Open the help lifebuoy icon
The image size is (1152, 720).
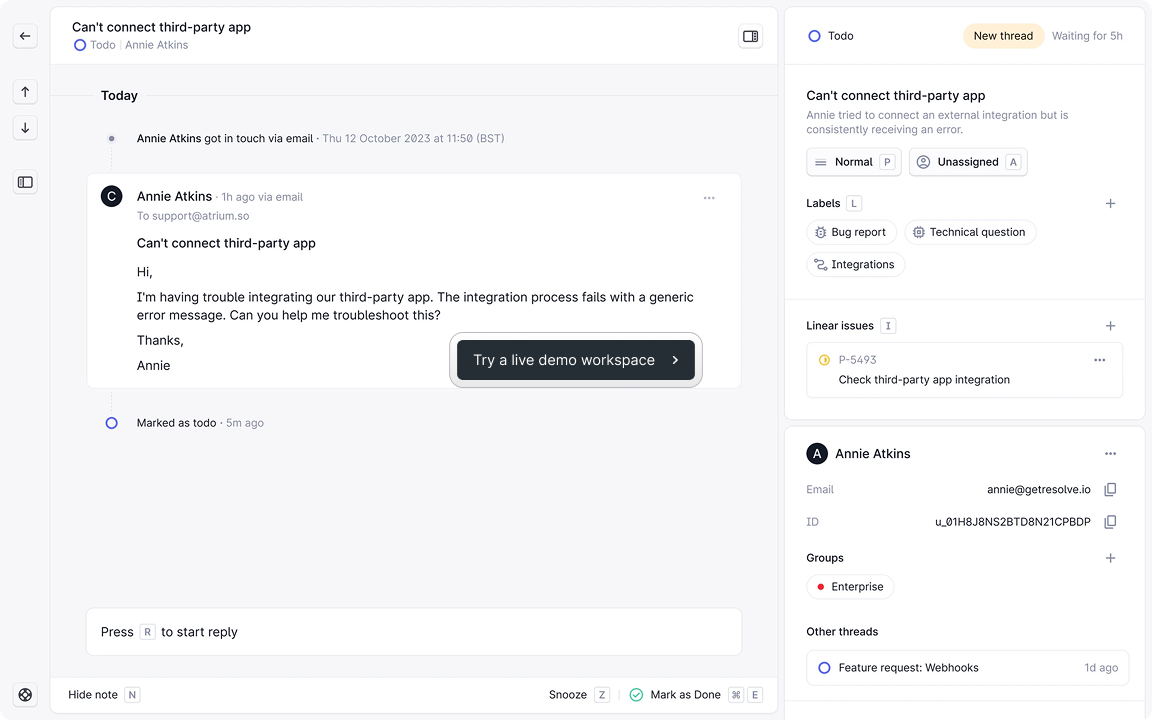[25, 694]
